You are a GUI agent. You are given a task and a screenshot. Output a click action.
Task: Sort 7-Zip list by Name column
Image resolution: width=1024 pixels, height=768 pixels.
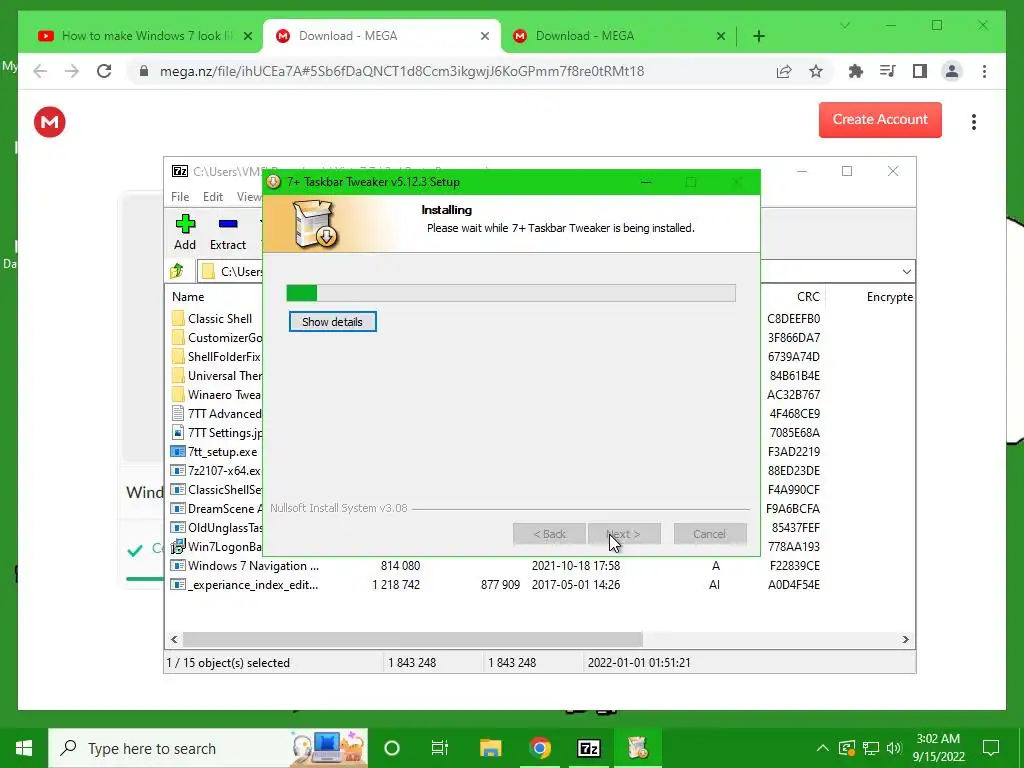(x=188, y=296)
